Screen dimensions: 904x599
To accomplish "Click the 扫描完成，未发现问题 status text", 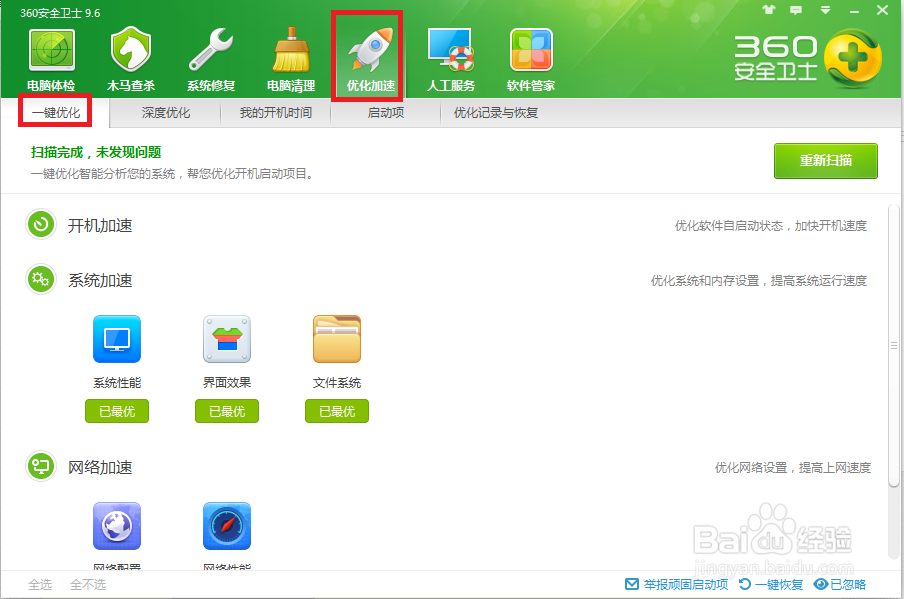I will [x=96, y=152].
